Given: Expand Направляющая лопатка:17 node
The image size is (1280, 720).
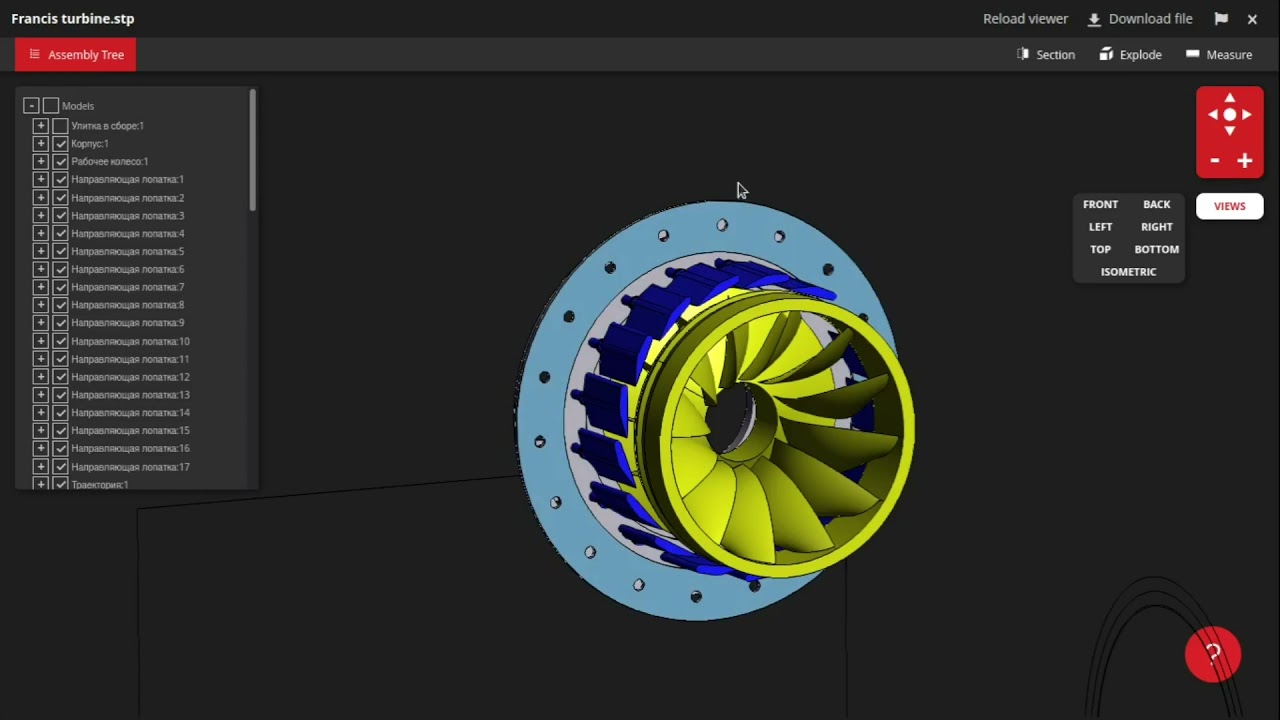Looking at the screenshot, I should pyautogui.click(x=40, y=467).
